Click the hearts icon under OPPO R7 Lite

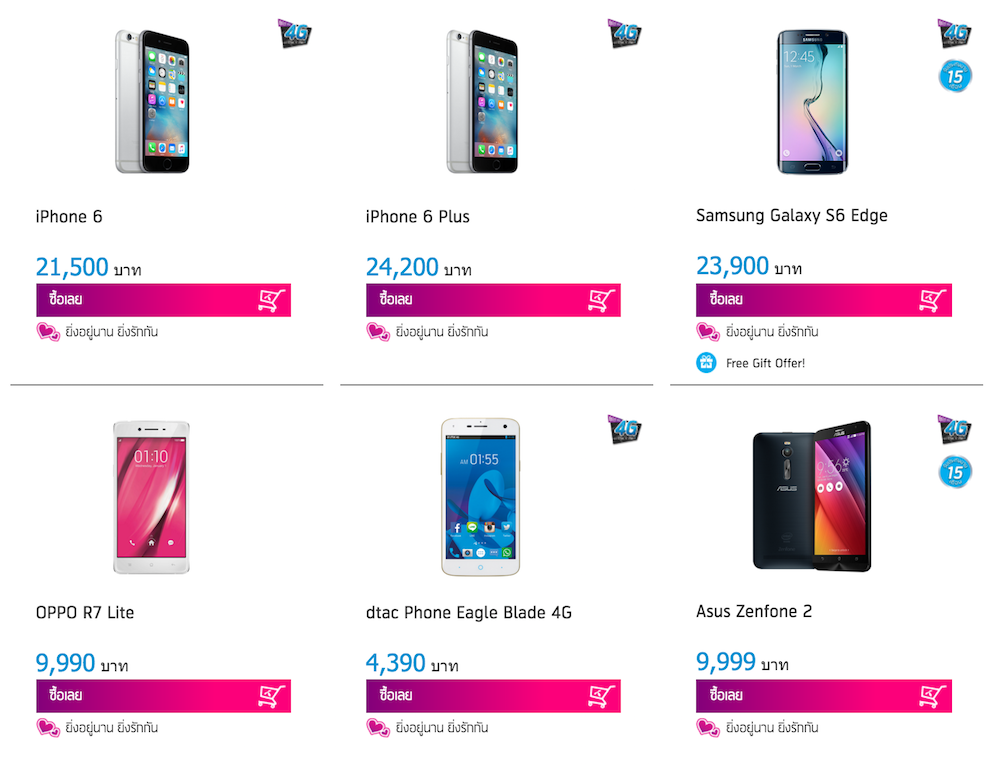pyautogui.click(x=49, y=727)
